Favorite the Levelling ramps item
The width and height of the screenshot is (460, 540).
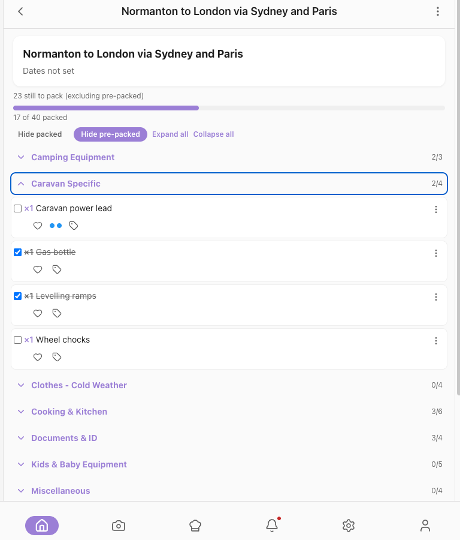pos(38,313)
